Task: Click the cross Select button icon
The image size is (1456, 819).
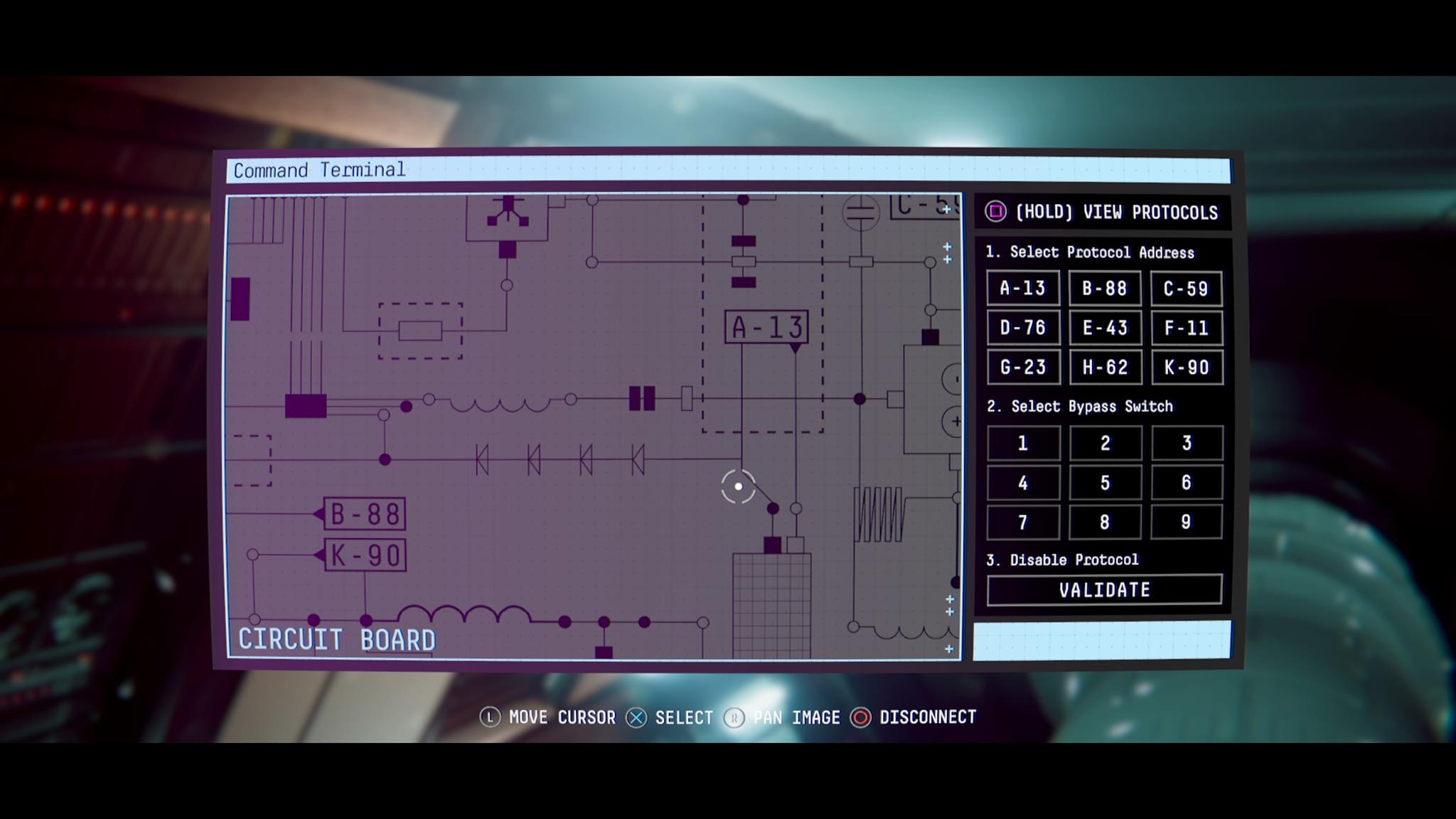Action: click(636, 717)
